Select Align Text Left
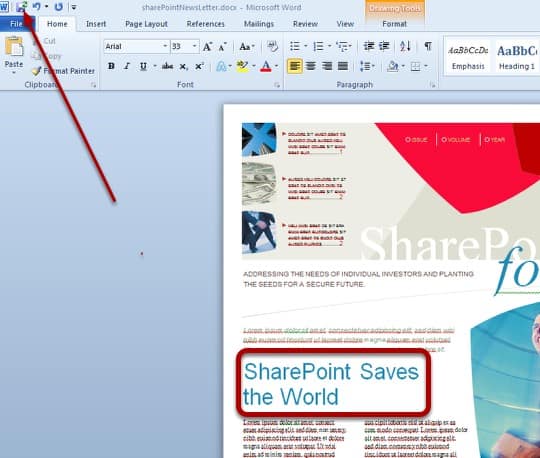Image resolution: width=540 pixels, height=458 pixels. (x=295, y=66)
